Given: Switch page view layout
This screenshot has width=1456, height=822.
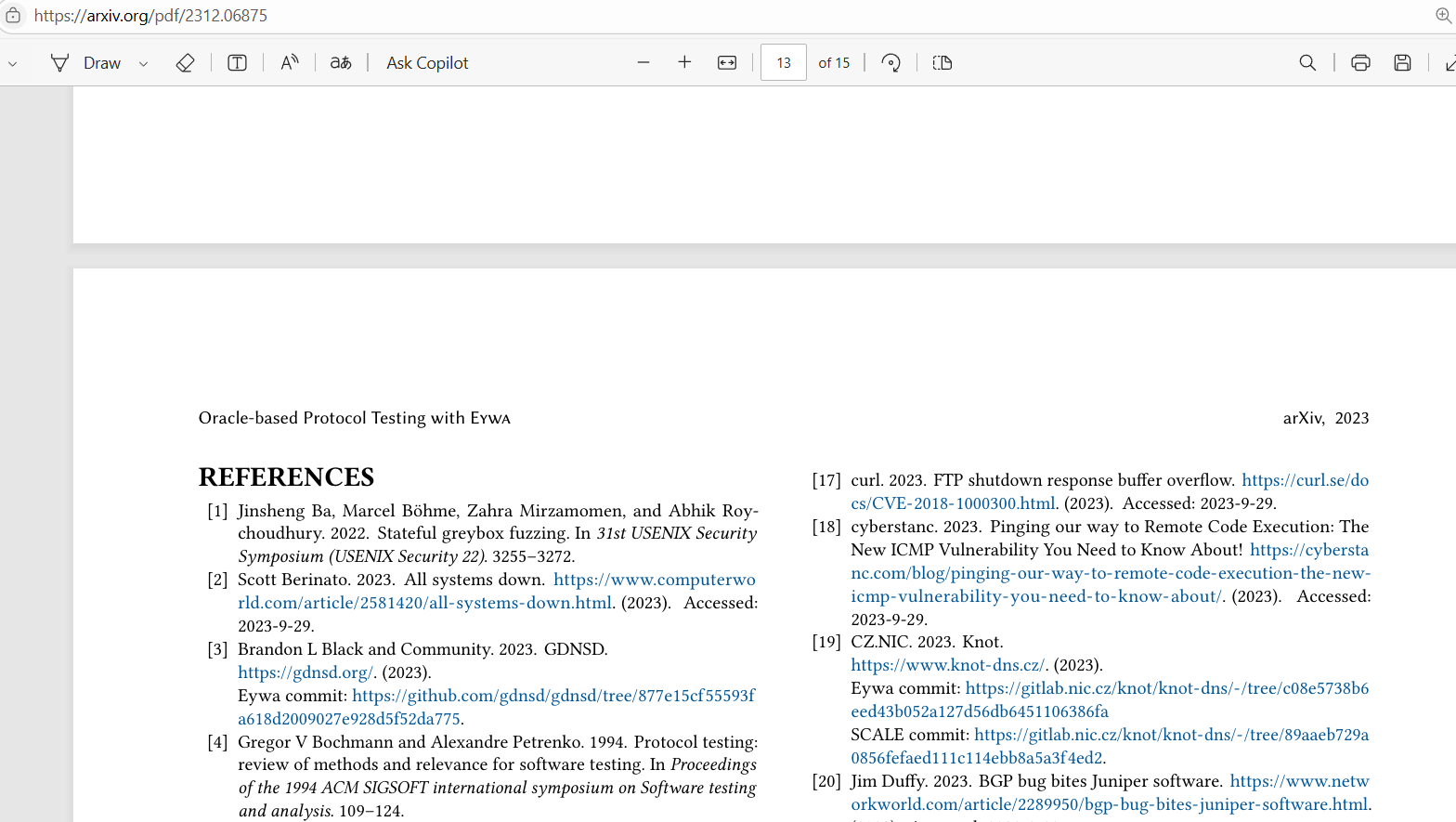Looking at the screenshot, I should pyautogui.click(x=942, y=62).
